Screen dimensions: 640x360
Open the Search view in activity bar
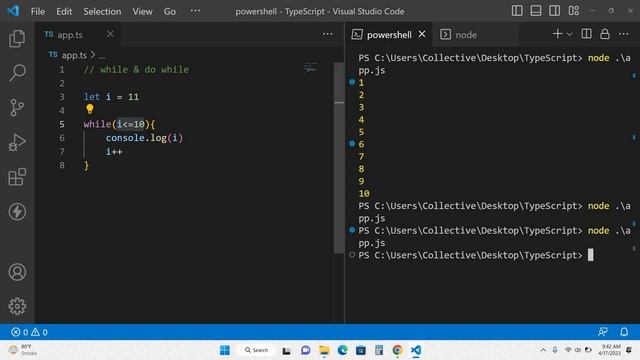(x=17, y=73)
